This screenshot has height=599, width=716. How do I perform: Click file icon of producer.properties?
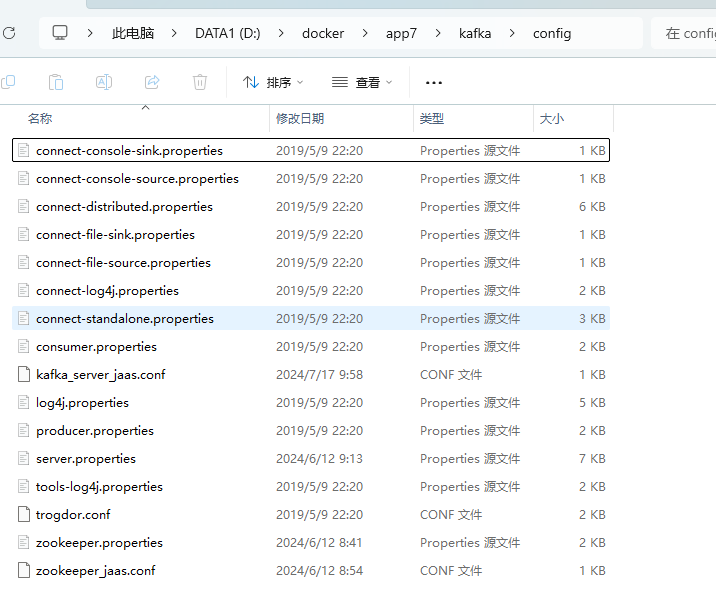coord(24,431)
